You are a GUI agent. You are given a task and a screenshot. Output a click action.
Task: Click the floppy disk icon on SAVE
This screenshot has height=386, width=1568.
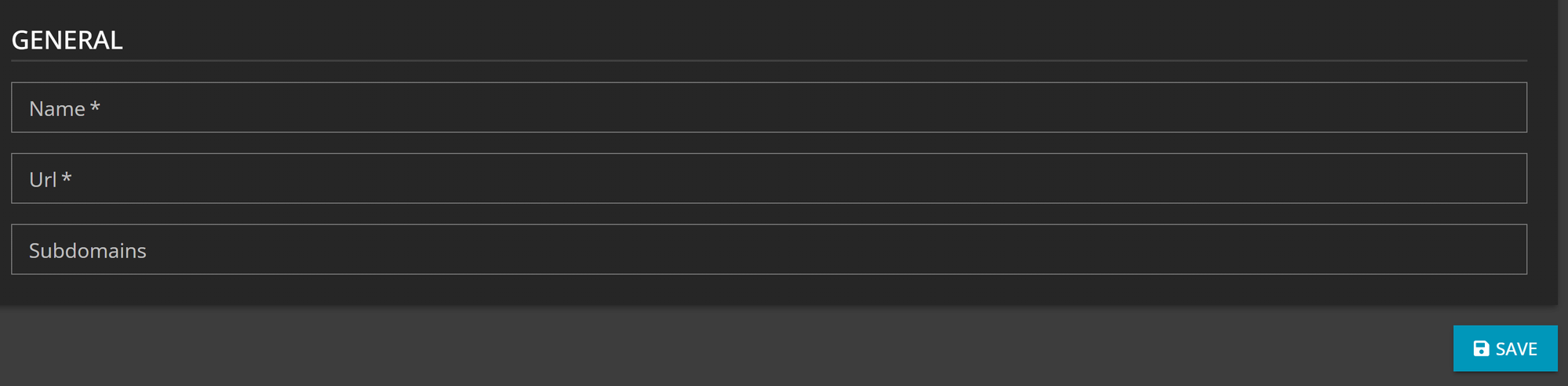(1481, 348)
